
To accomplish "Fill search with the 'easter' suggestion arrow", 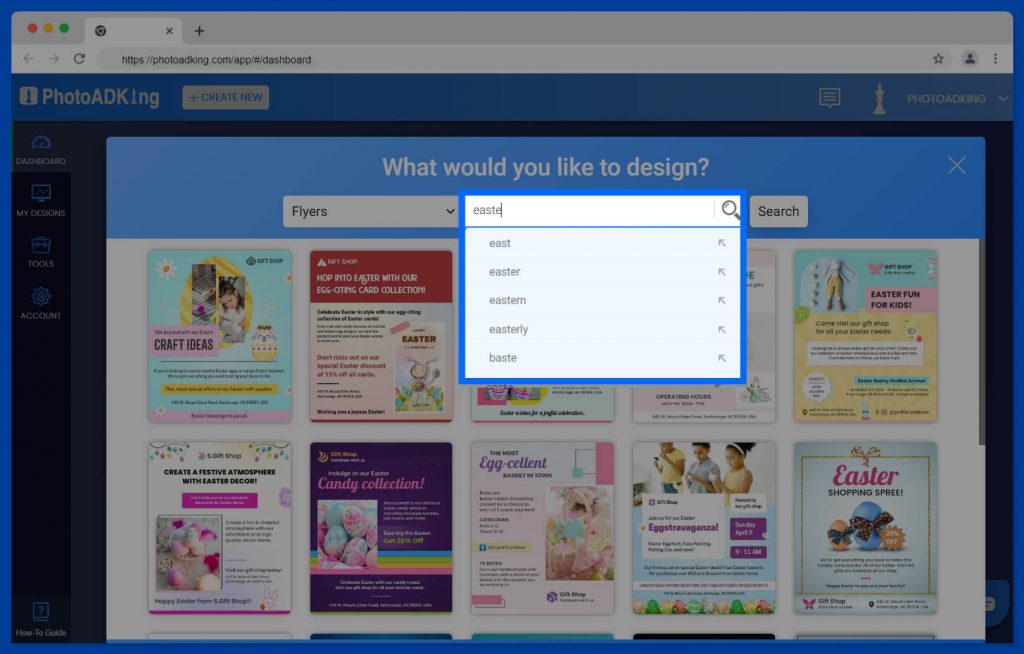I will [722, 272].
